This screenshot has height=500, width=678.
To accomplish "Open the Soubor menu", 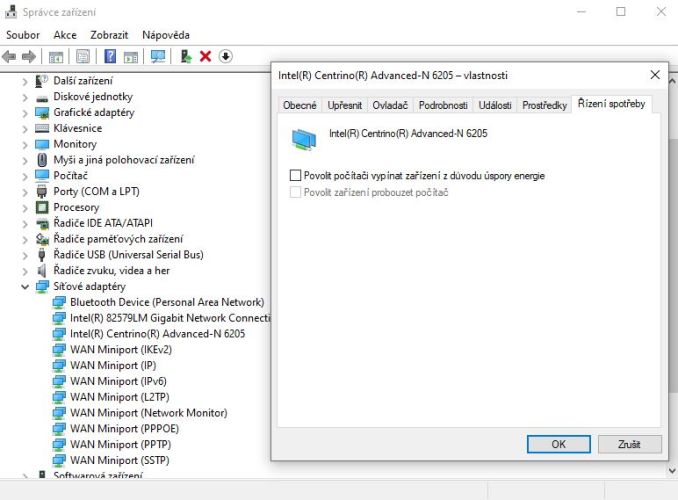I will (23, 35).
